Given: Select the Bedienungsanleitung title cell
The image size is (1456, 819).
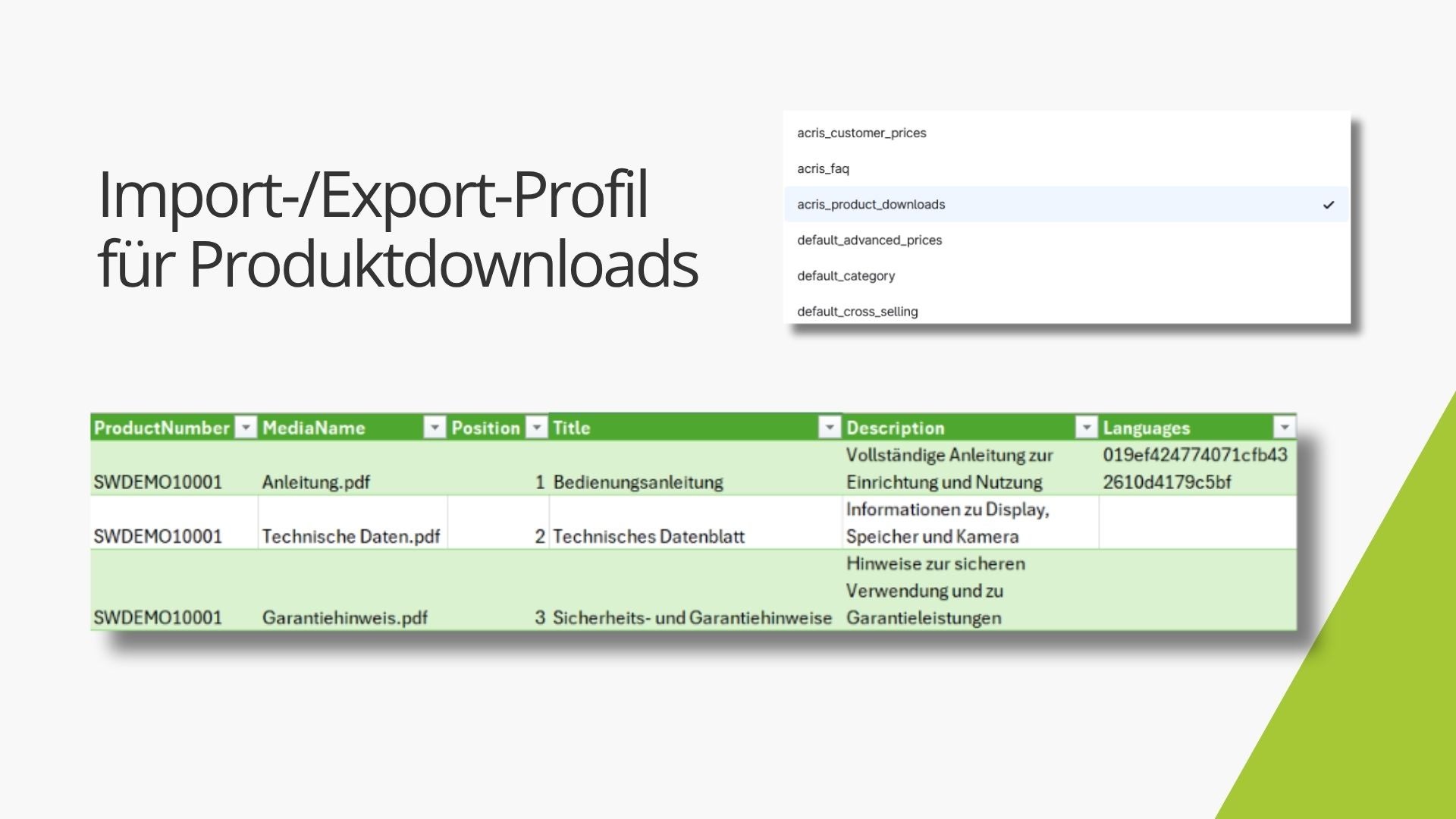Looking at the screenshot, I should (x=695, y=469).
